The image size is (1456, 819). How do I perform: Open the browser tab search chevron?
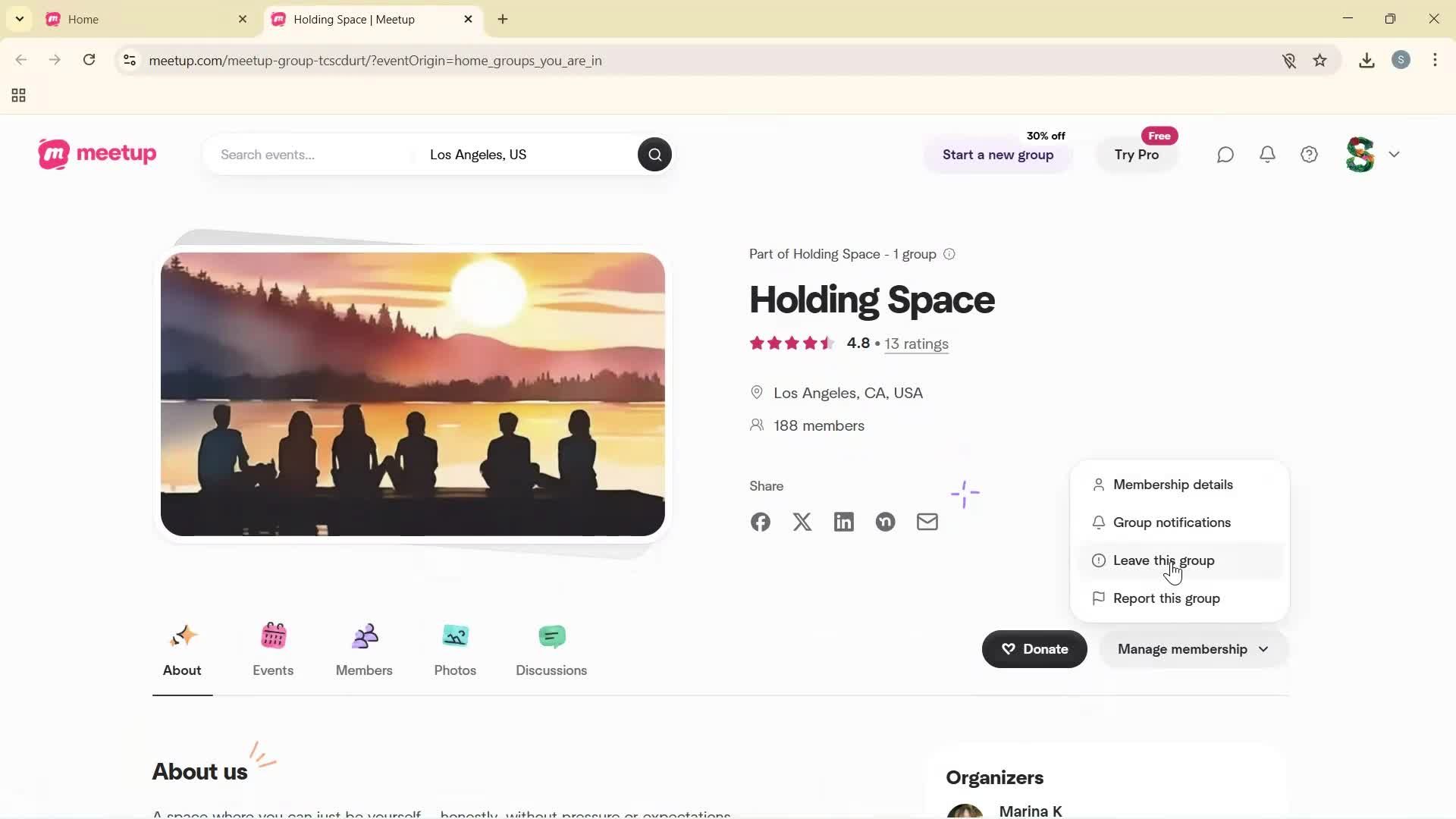pos(19,18)
